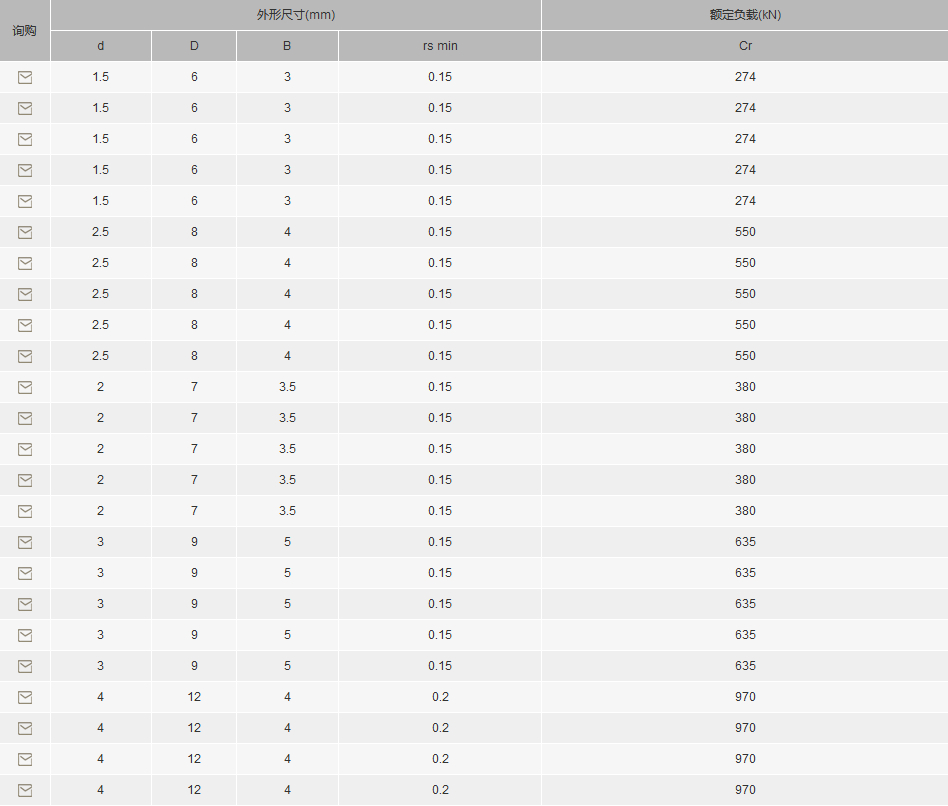The image size is (948, 806).
Task: Click the inquiry envelope in the first d 1.5 row
Action: pos(25,77)
